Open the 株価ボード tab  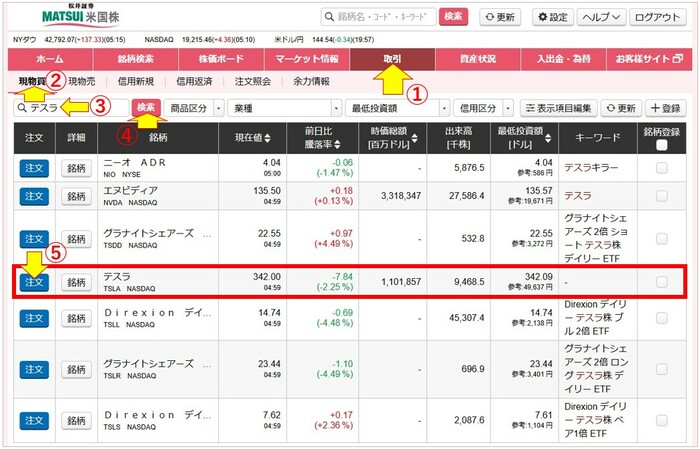(221, 59)
